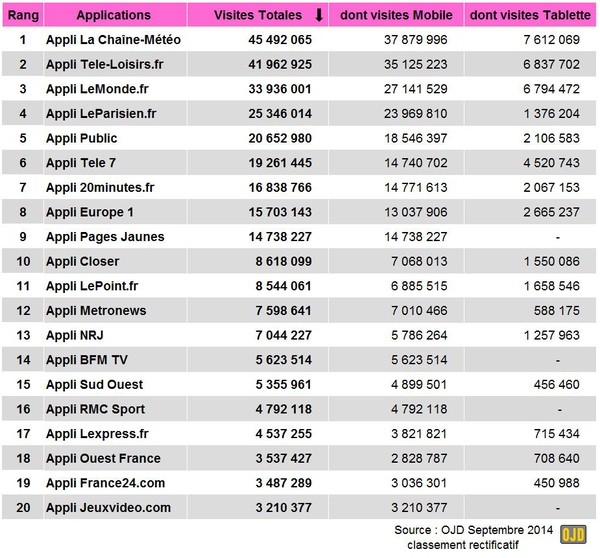The height and width of the screenshot is (558, 600).
Task: Click total visits value 20 652 980
Action: (x=280, y=138)
